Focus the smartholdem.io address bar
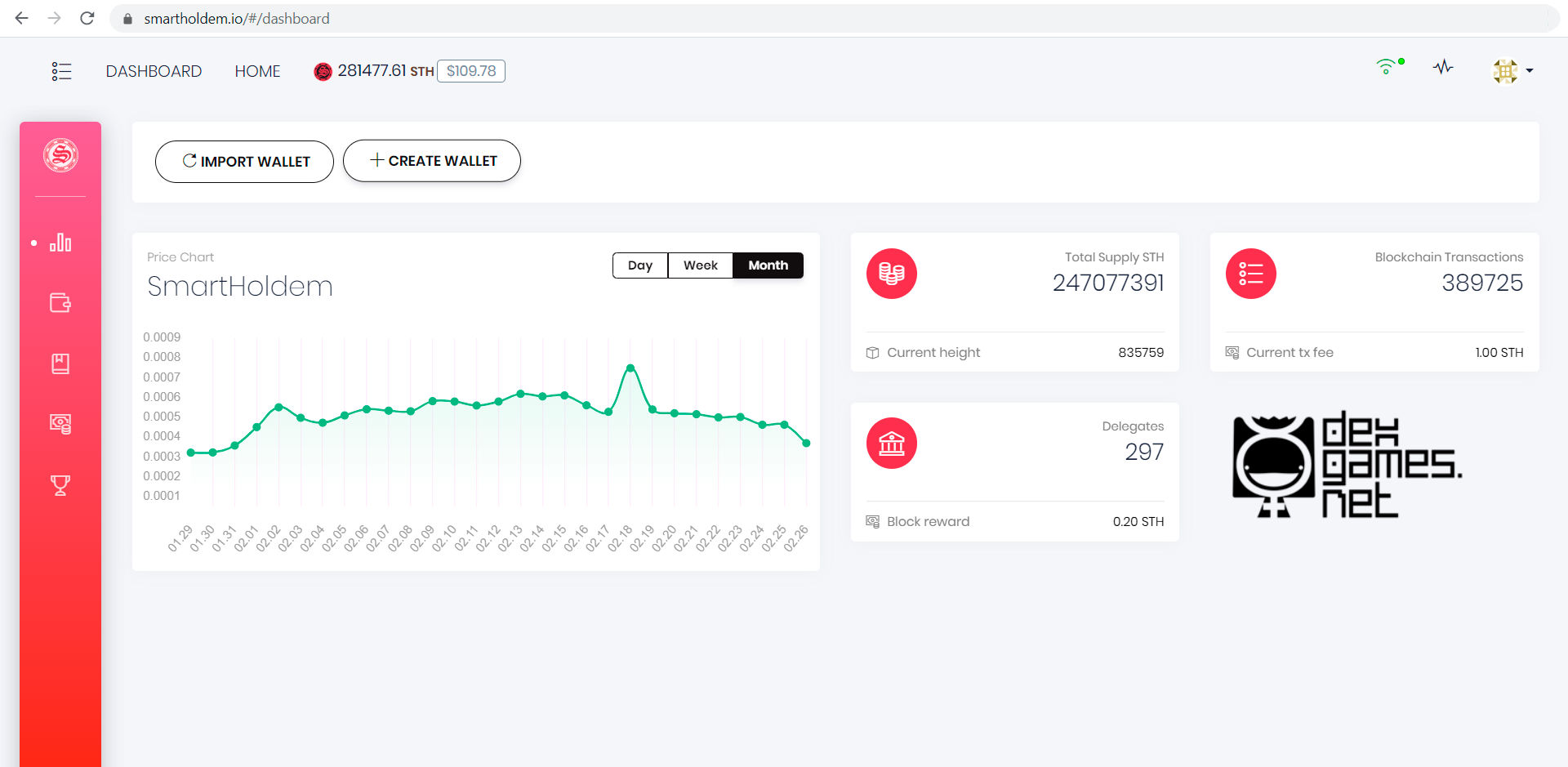Viewport: 1568px width, 767px height. [833, 19]
